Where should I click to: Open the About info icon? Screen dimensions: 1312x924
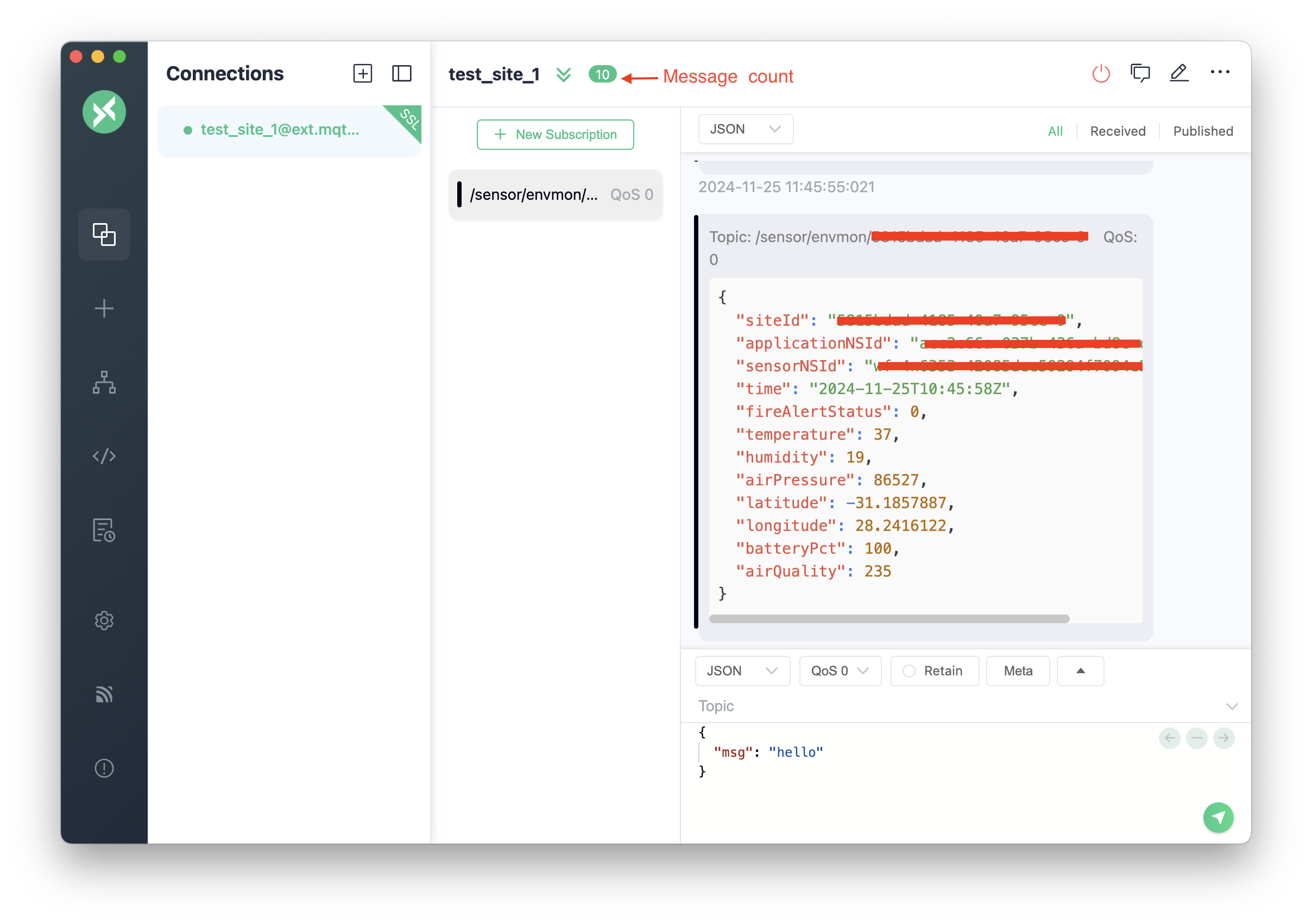point(104,768)
